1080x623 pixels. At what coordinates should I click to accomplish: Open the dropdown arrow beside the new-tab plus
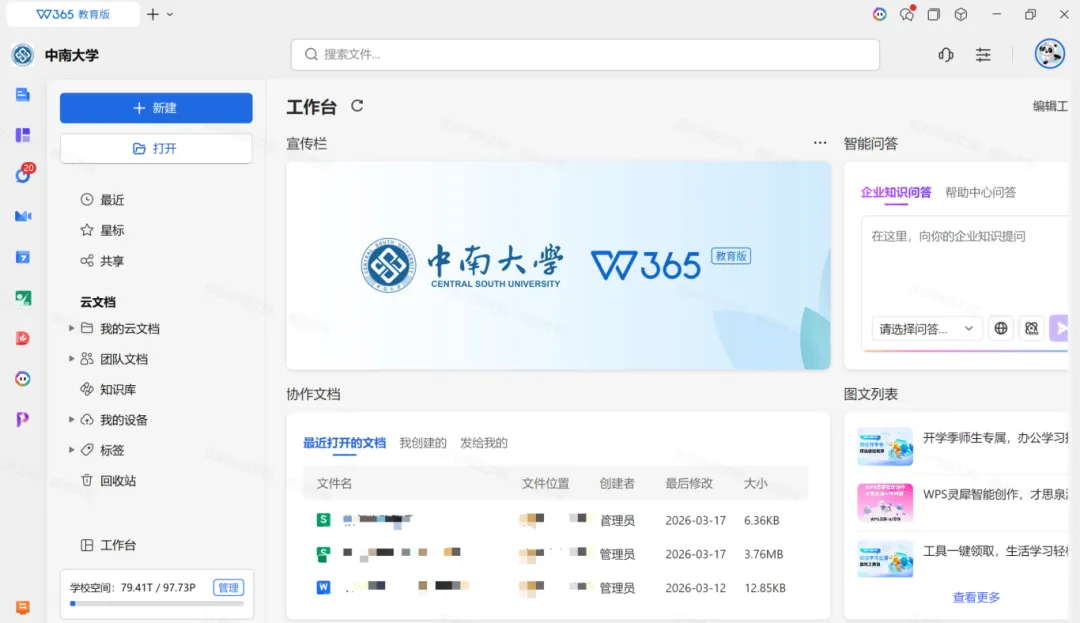(170, 14)
